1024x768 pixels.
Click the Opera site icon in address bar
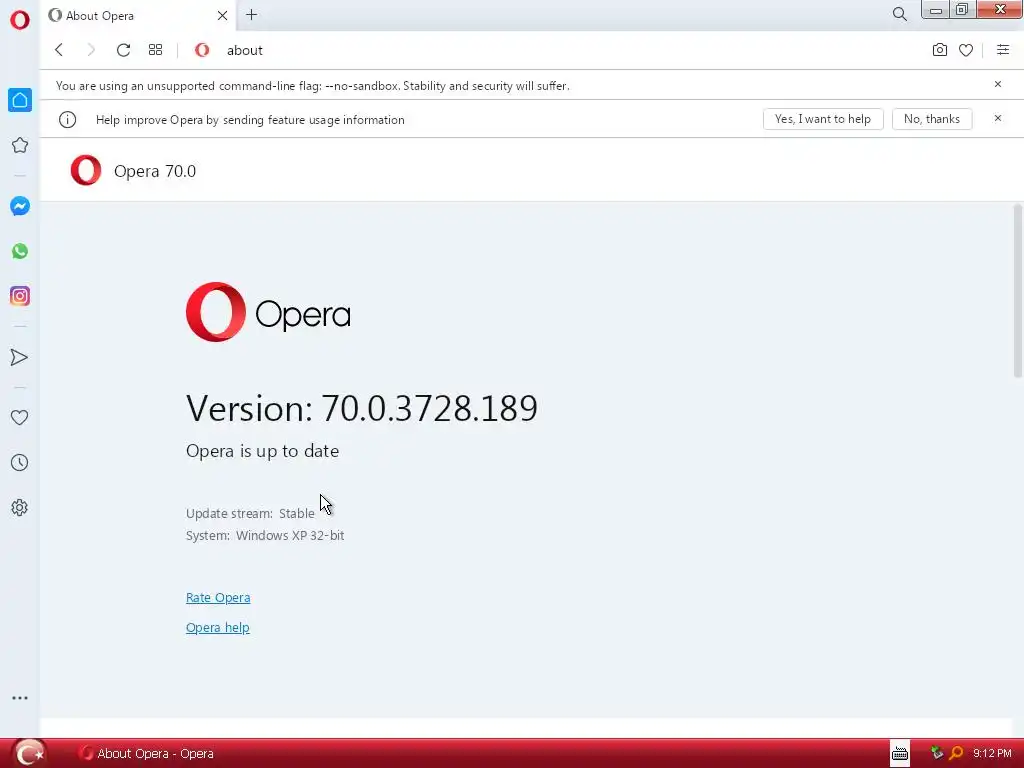[202, 50]
